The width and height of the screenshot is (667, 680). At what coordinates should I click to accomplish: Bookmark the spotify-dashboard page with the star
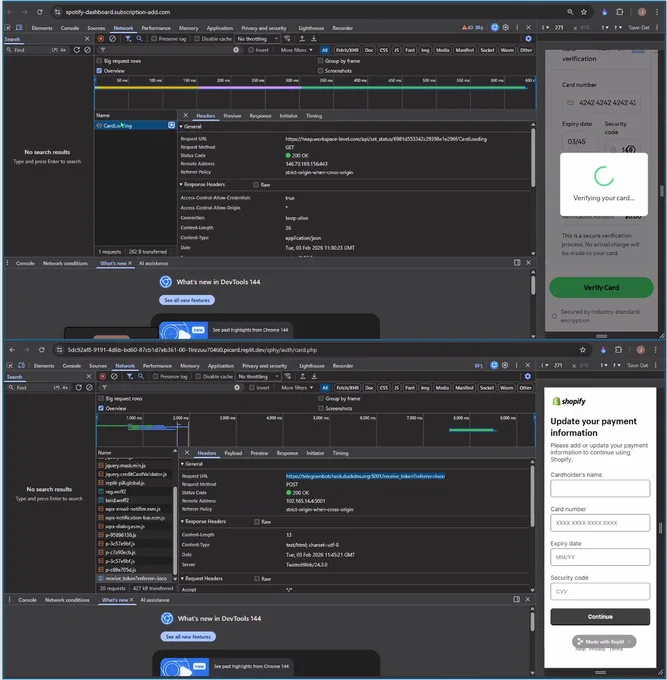point(584,12)
